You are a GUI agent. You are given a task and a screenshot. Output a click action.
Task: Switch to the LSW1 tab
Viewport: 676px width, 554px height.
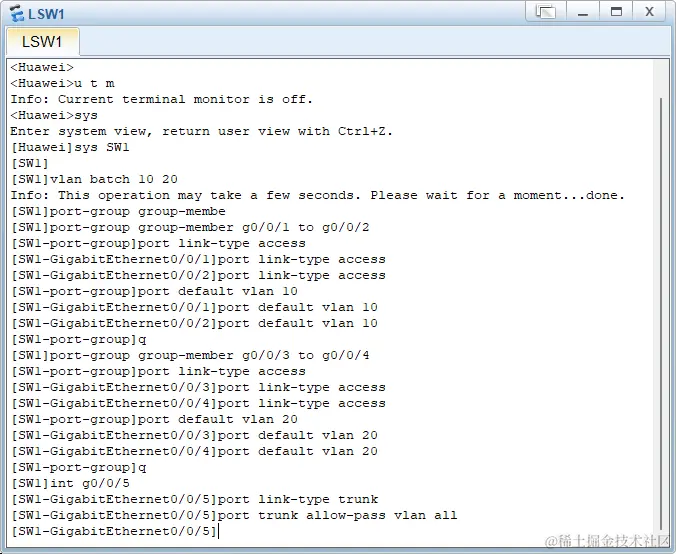click(x=42, y=42)
